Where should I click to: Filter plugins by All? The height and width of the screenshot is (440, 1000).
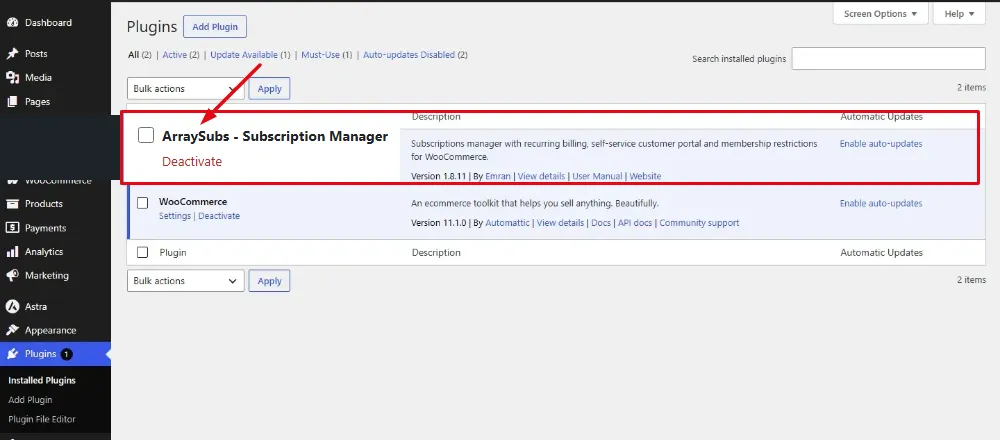pyautogui.click(x=133, y=55)
